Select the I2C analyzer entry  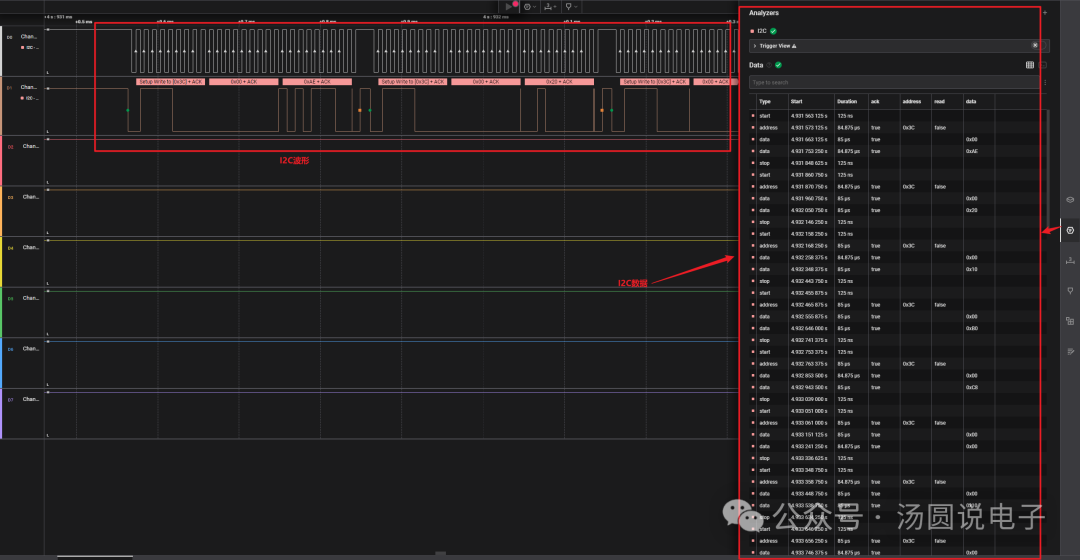(762, 31)
